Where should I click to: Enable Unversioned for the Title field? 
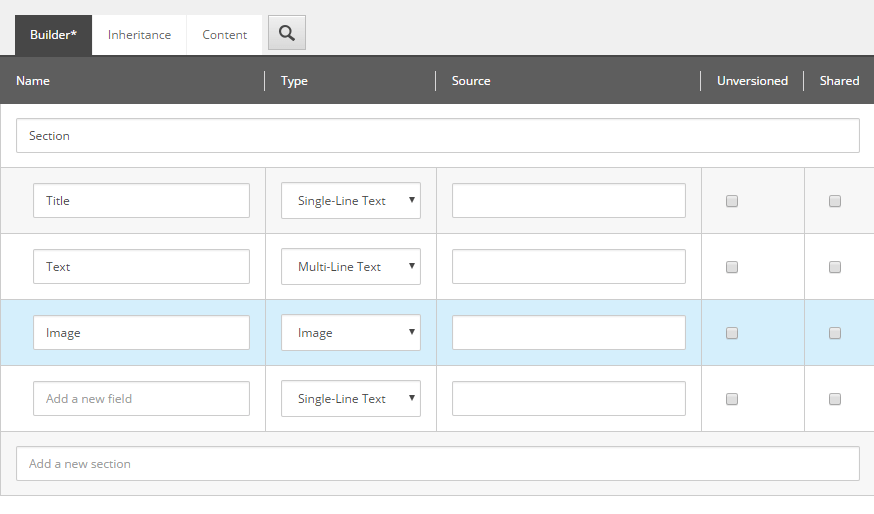click(x=732, y=201)
